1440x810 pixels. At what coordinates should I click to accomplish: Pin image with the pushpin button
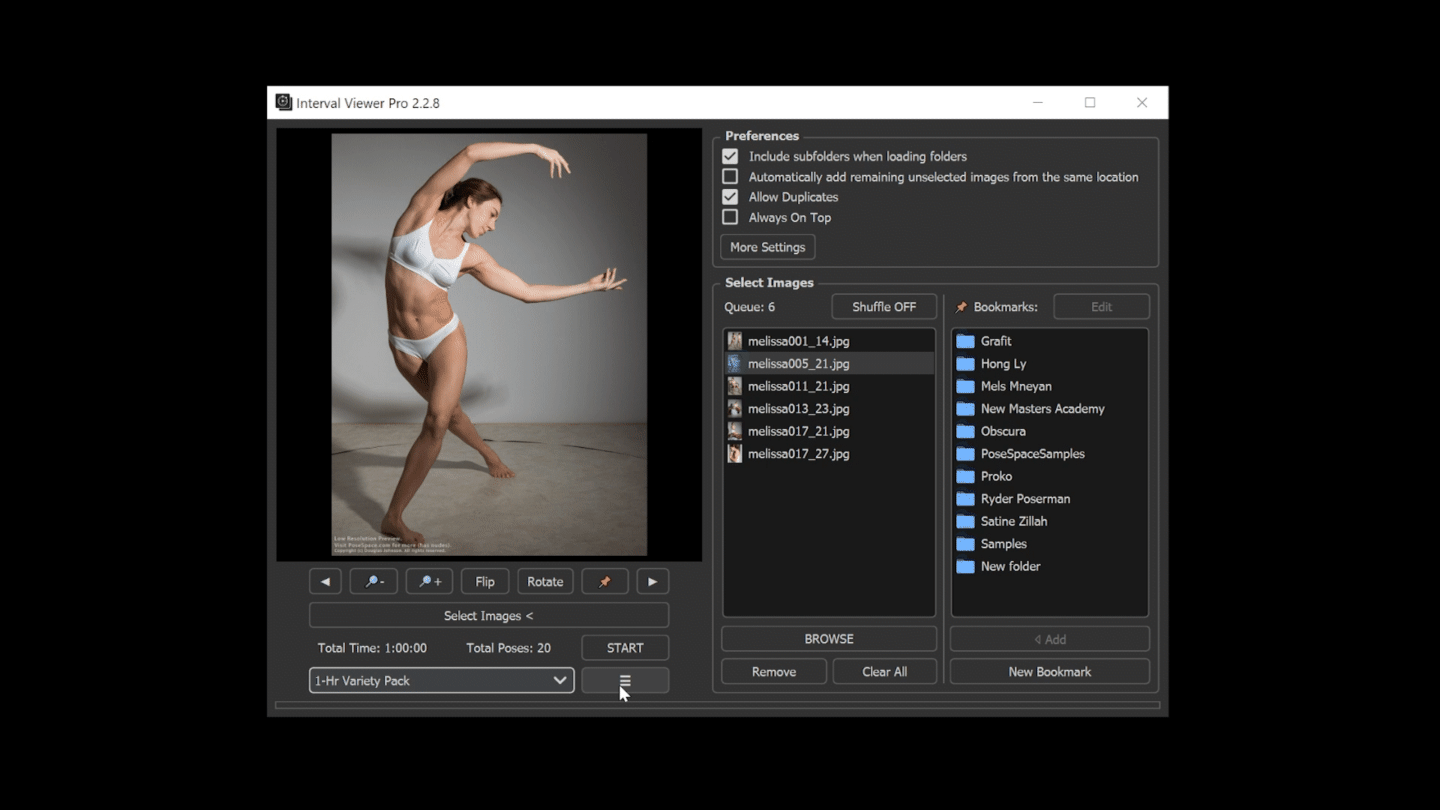pos(604,581)
